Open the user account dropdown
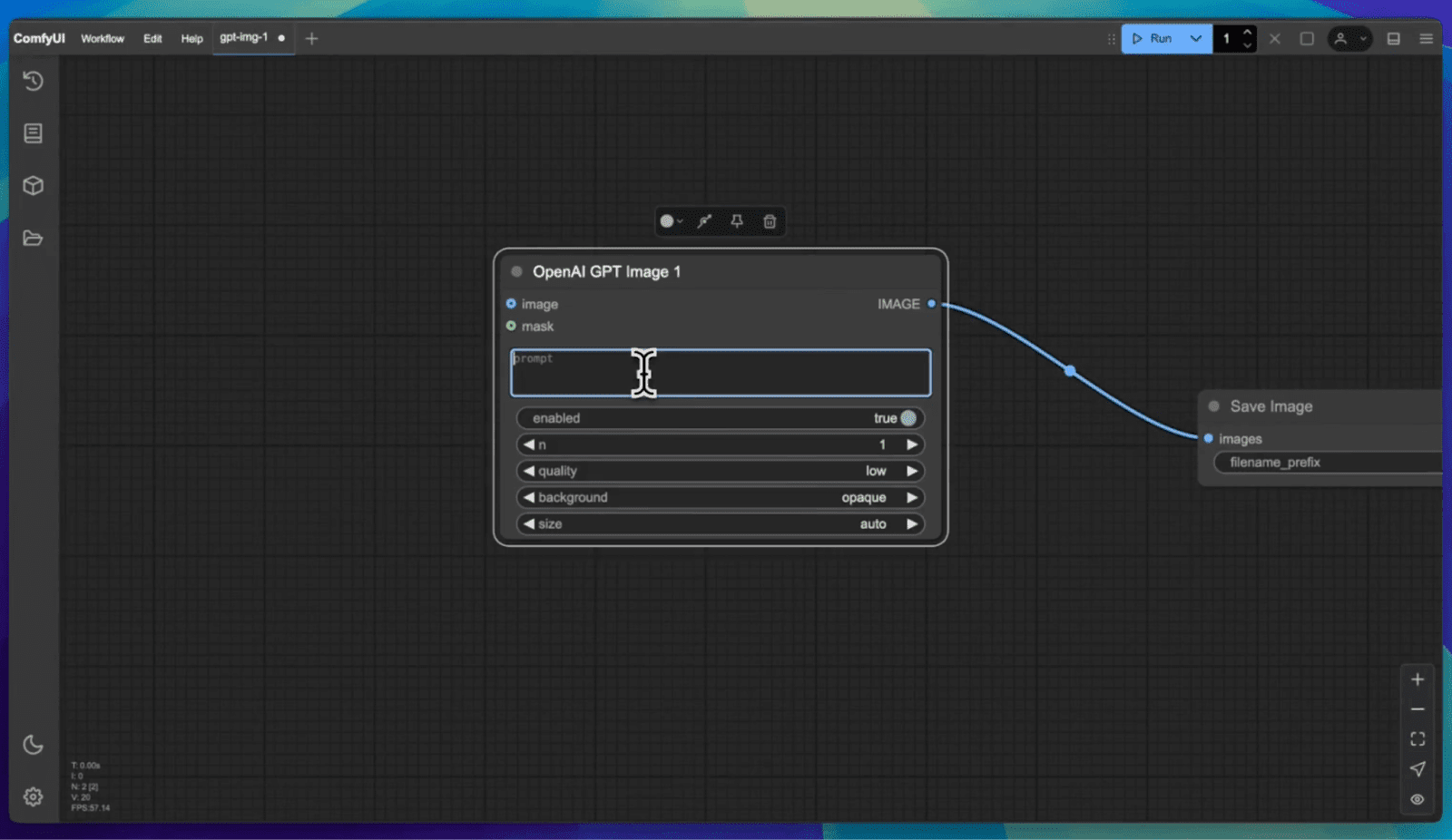The height and width of the screenshot is (840, 1452). [x=1349, y=39]
